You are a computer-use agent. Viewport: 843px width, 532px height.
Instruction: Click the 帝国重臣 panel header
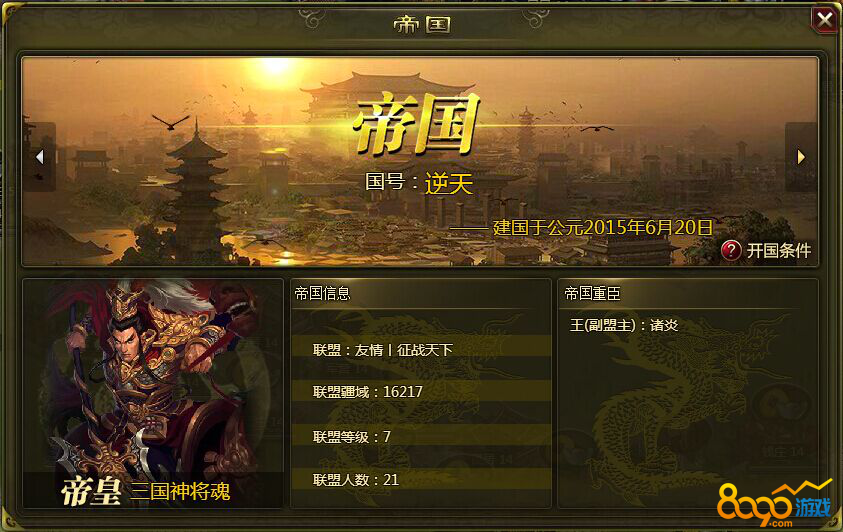[x=592, y=293]
